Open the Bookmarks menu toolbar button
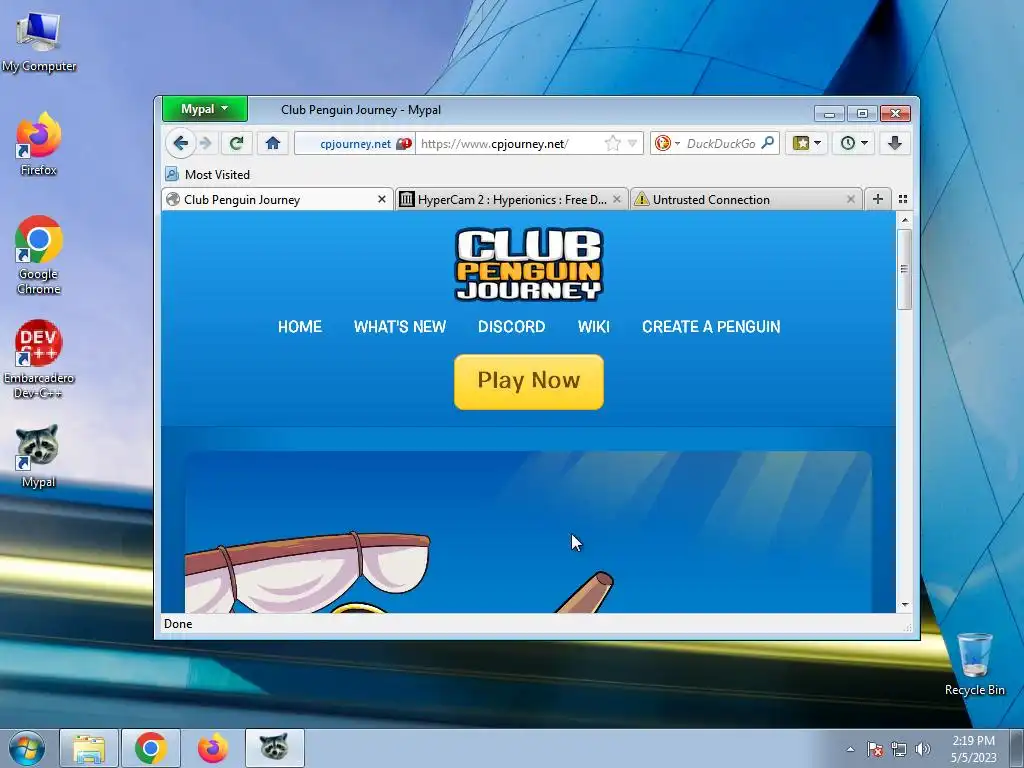The height and width of the screenshot is (768, 1024). pyautogui.click(x=807, y=143)
